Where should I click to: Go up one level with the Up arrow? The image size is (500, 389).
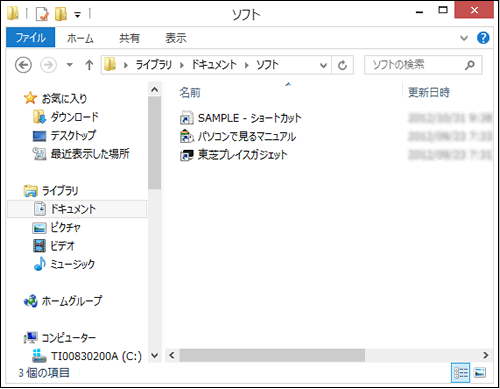(89, 65)
